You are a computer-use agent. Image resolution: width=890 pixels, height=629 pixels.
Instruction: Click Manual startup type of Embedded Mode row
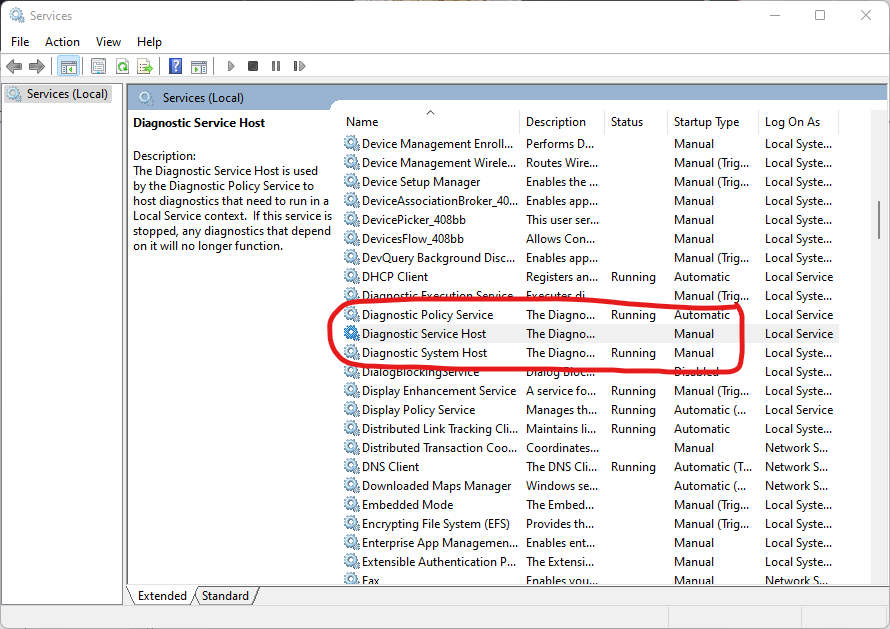tap(711, 505)
